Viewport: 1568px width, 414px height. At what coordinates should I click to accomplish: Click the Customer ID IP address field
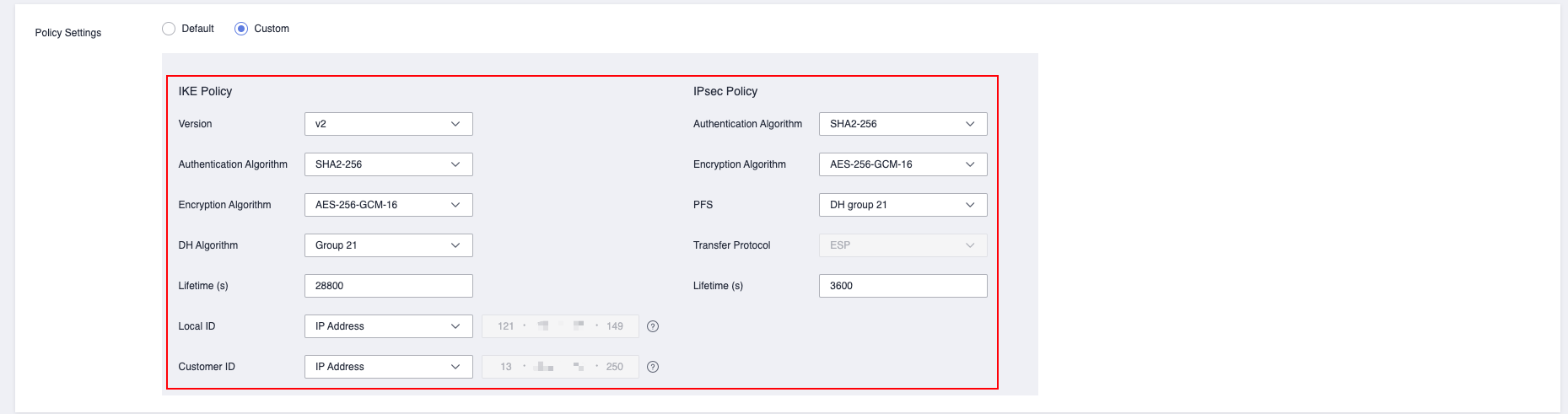tap(560, 367)
